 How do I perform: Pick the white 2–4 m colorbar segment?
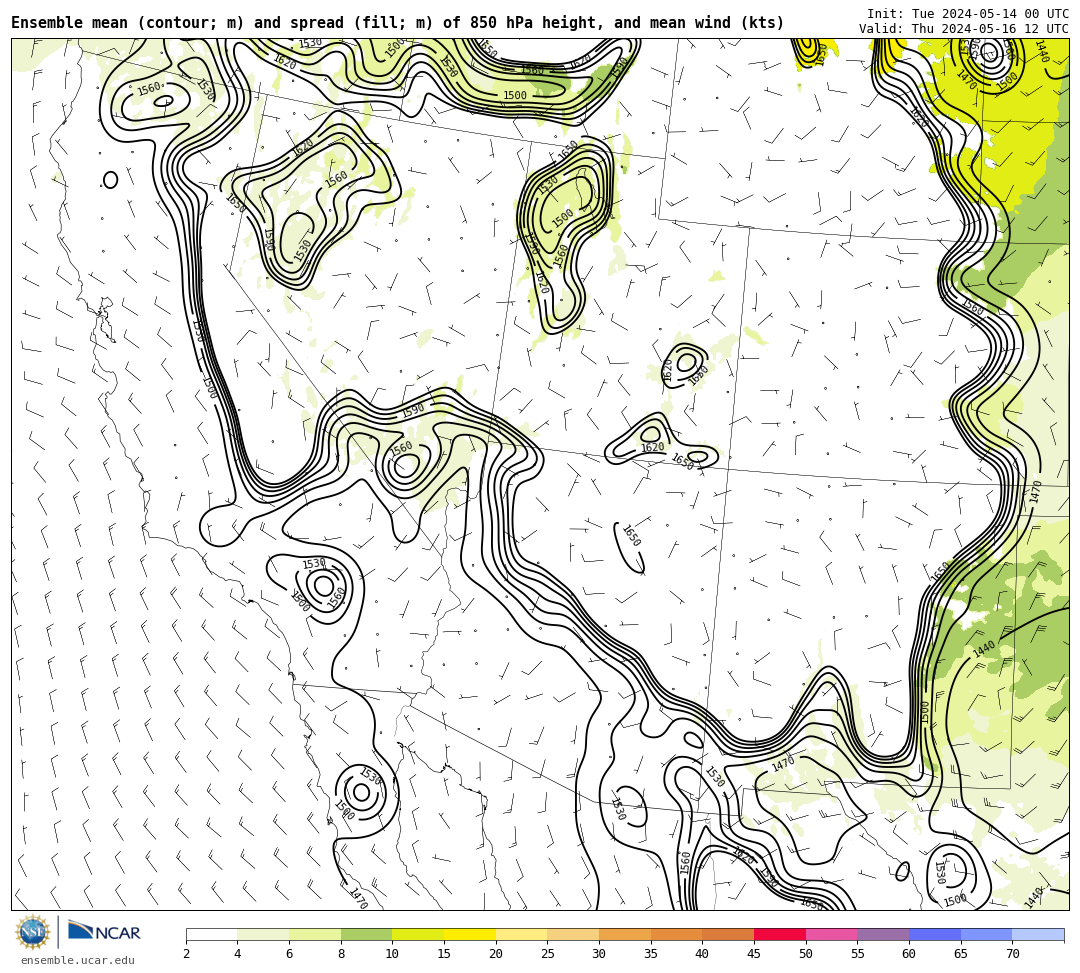[x=211, y=934]
